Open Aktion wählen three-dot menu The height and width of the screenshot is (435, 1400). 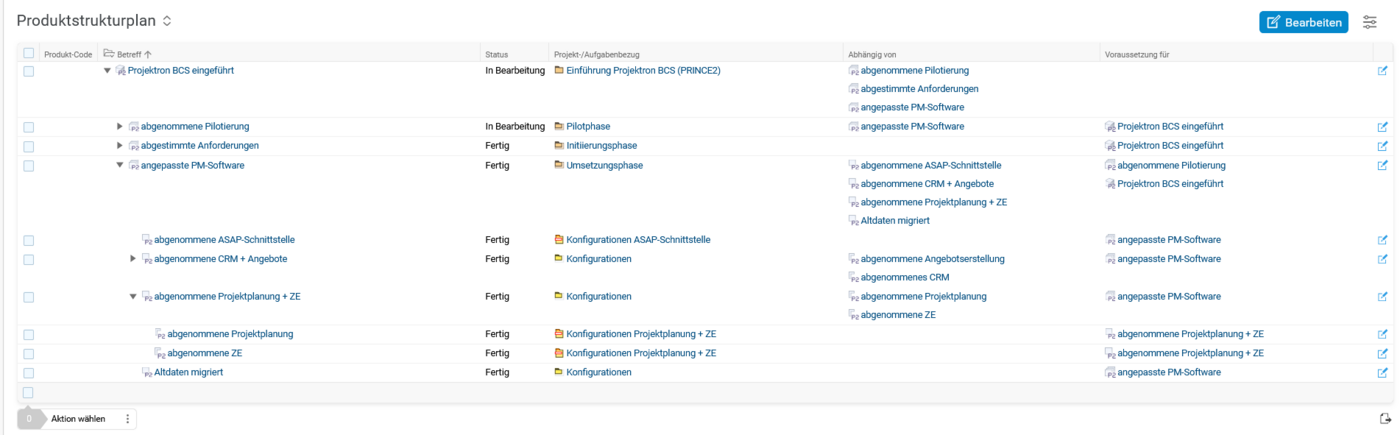[127, 419]
